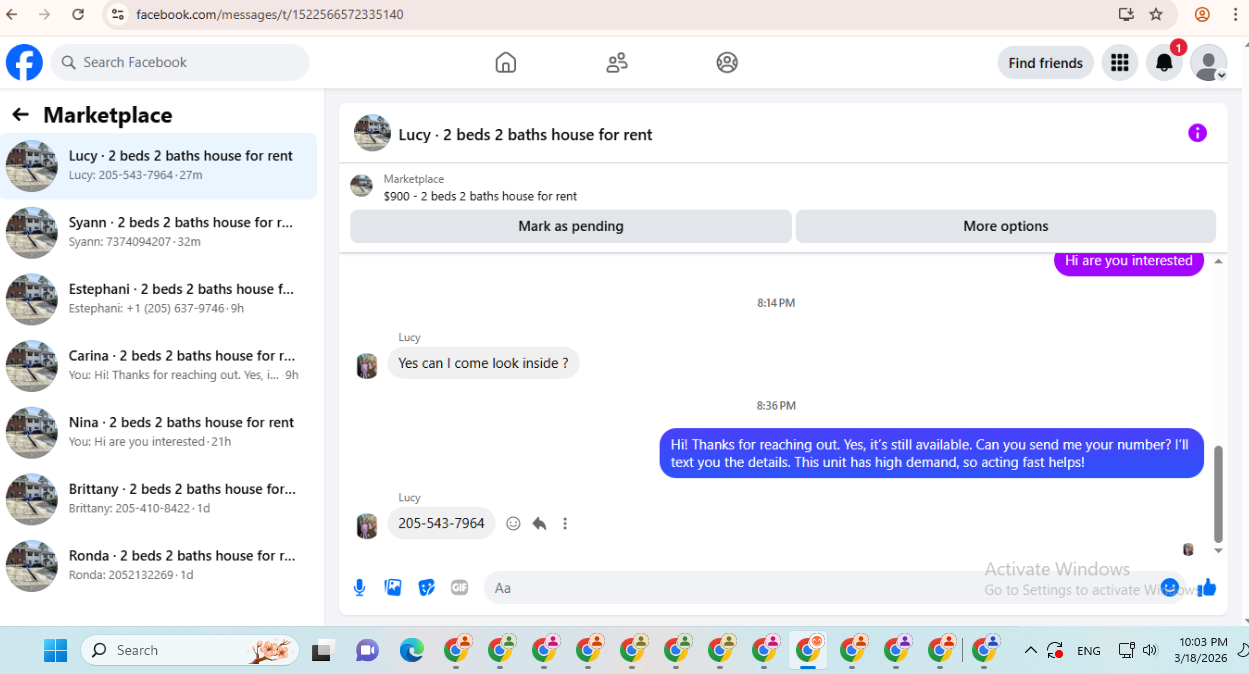Click Lucy's avatar beside 'Yes can I come' message

tap(367, 365)
